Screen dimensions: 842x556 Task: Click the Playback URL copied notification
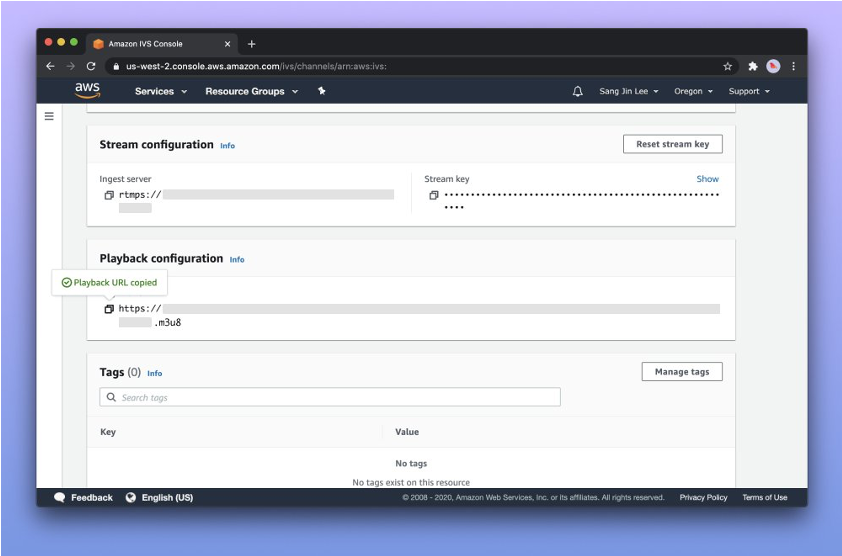click(x=110, y=283)
